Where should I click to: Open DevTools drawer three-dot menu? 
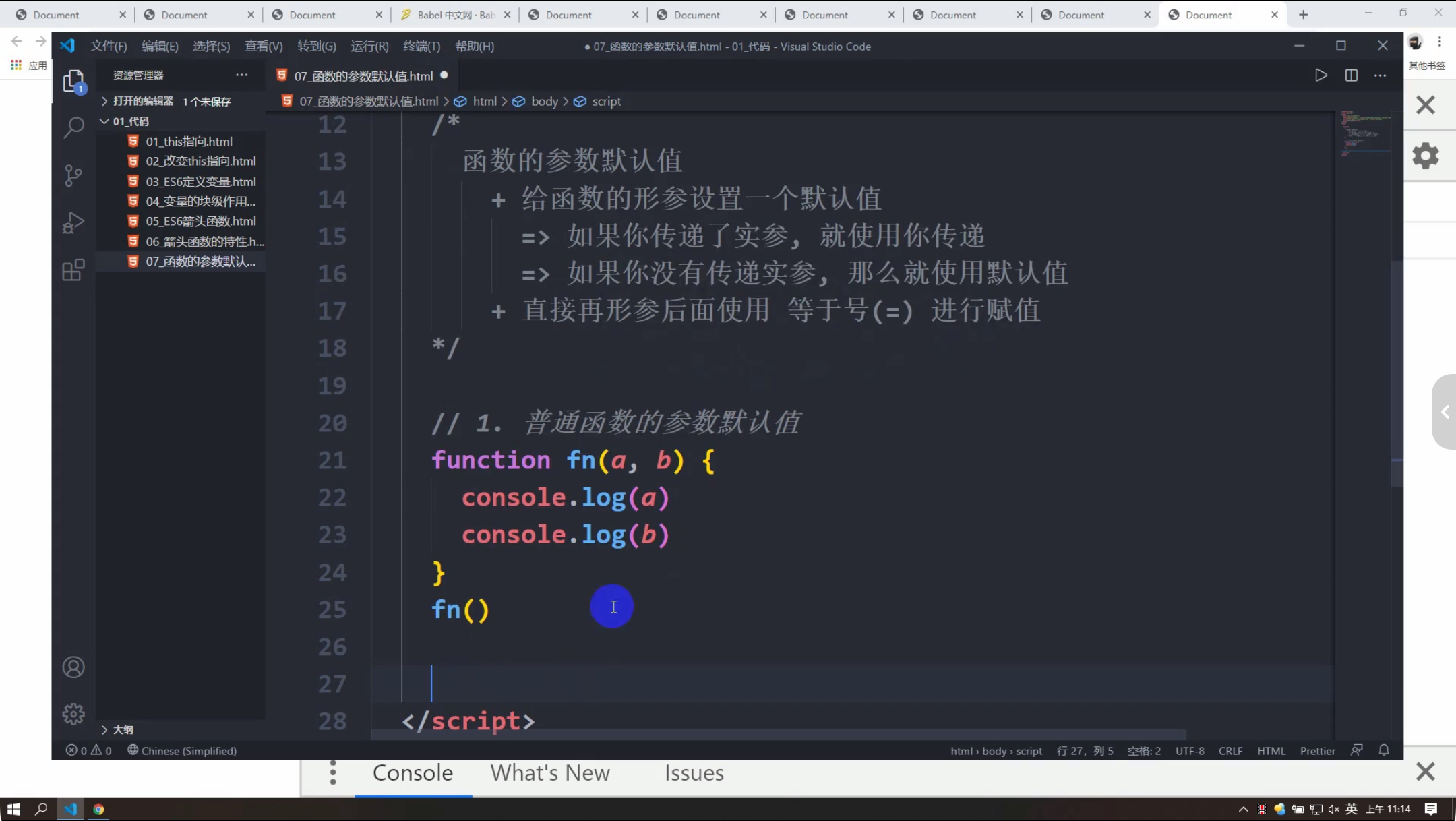[332, 772]
